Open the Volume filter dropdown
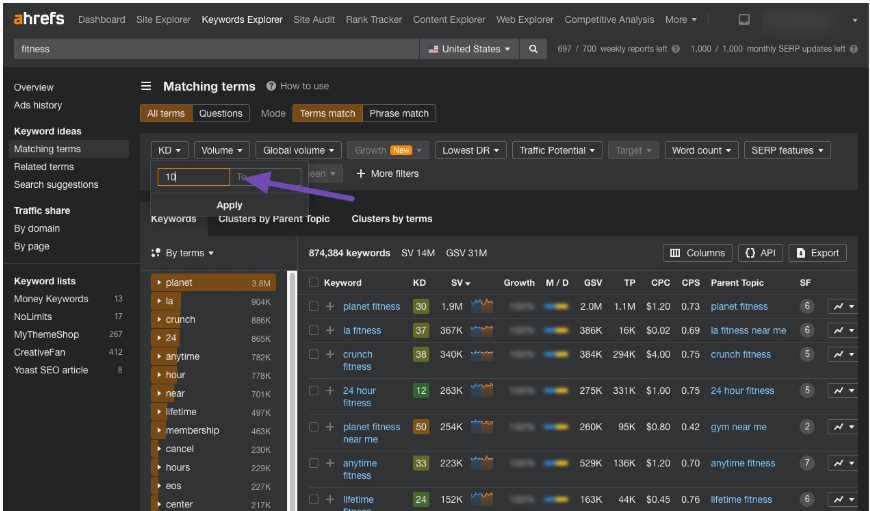This screenshot has width=870, height=511. tap(222, 150)
